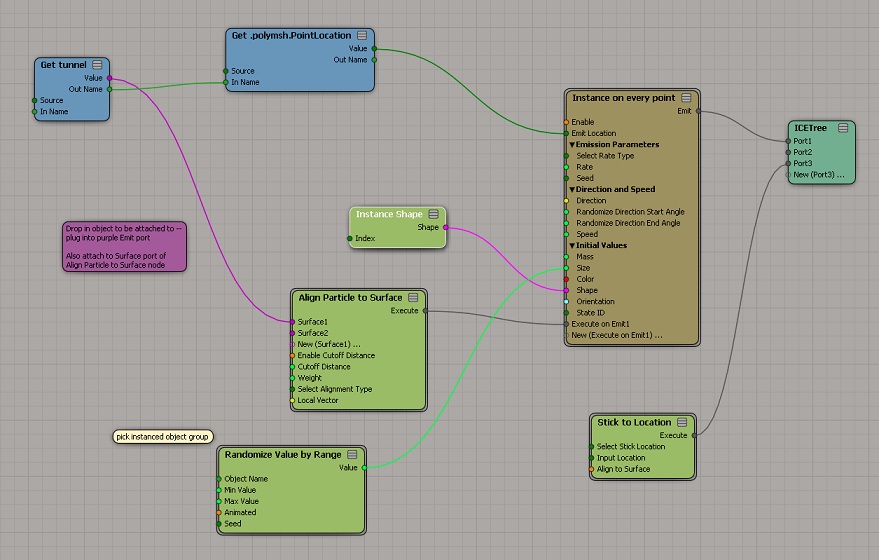Open the Randomize Value by Range node menu icon
Image resolution: width=879 pixels, height=560 pixels.
click(352, 455)
